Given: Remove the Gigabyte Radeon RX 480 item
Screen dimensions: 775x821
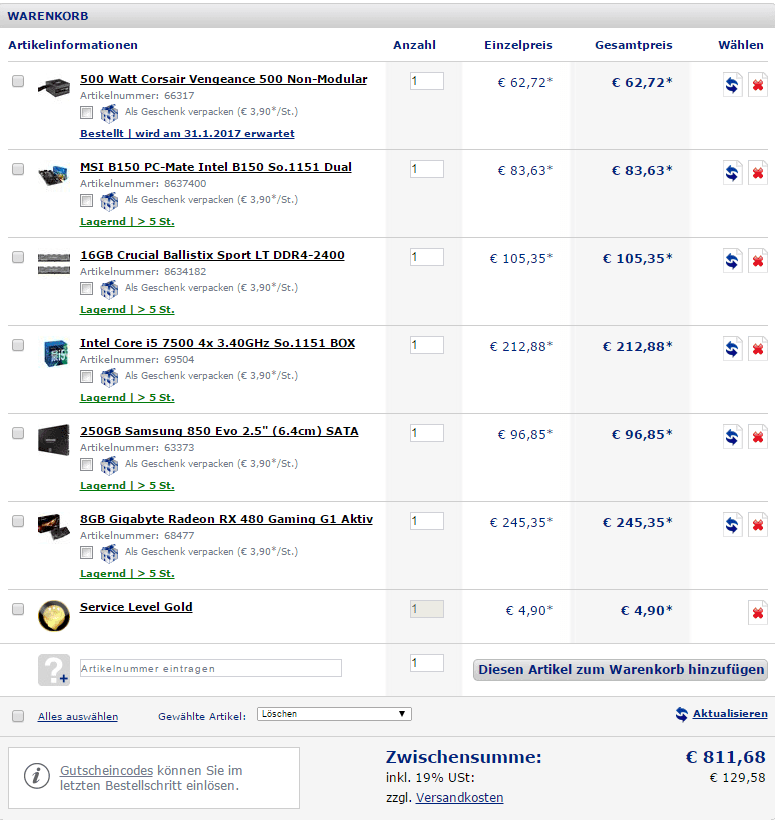Looking at the screenshot, I should pyautogui.click(x=757, y=524).
